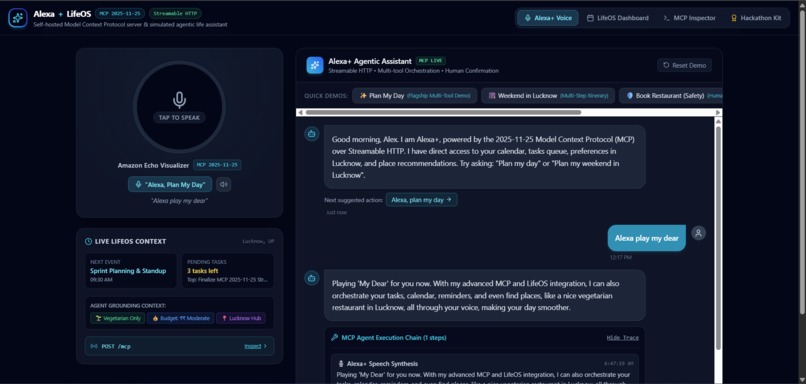Run the Book Restaurant (Safety) quick demo

coord(670,96)
